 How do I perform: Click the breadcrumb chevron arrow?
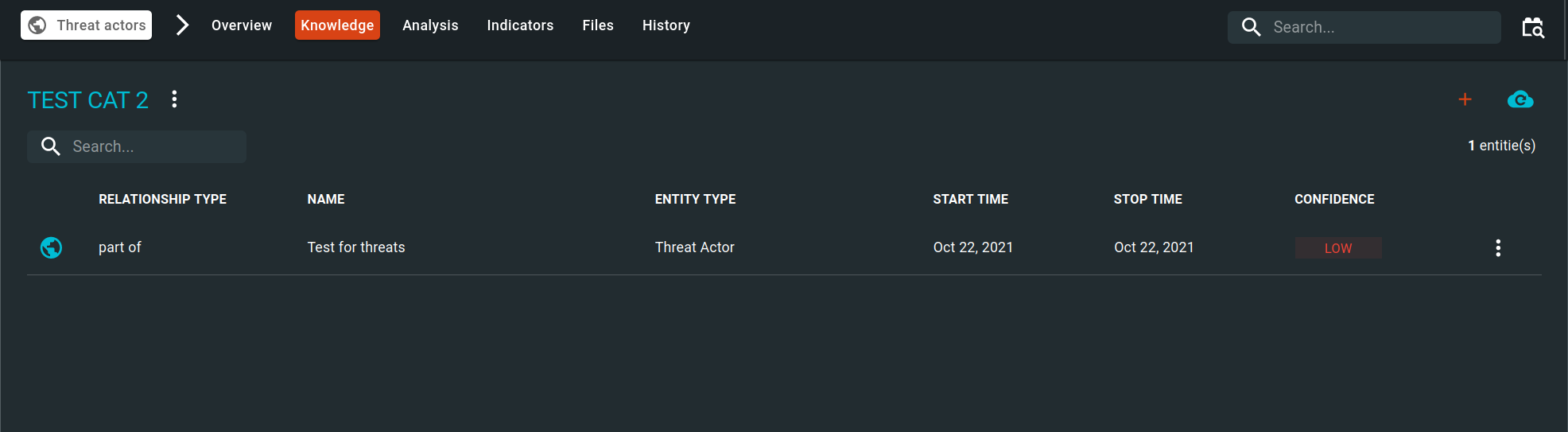click(x=182, y=25)
